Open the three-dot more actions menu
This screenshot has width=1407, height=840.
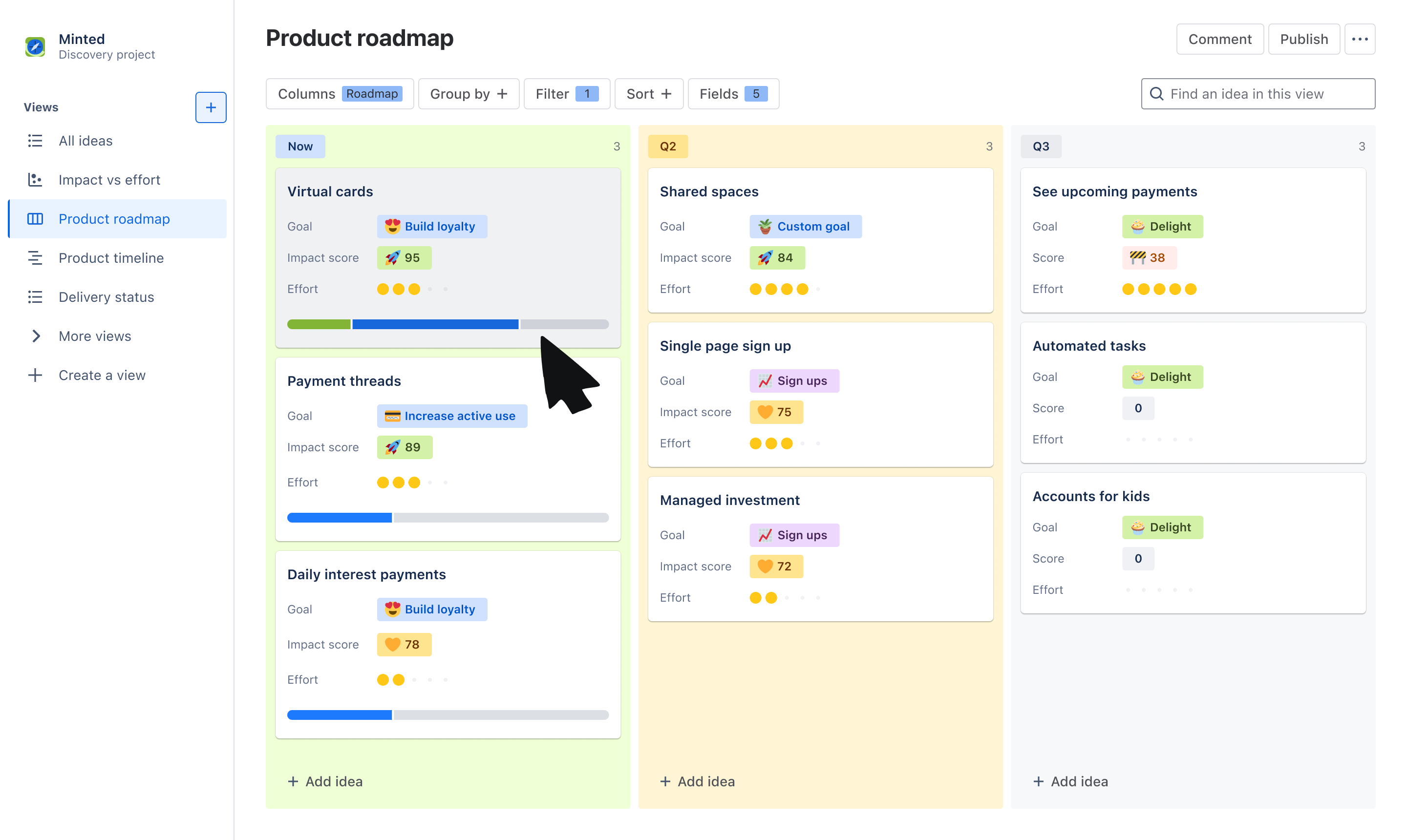1360,39
